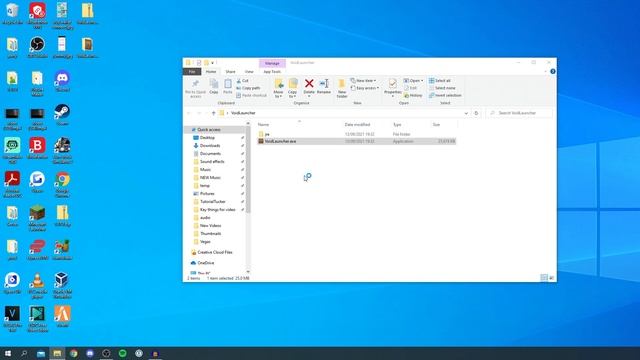Open the File ribbon tab

pos(192,71)
